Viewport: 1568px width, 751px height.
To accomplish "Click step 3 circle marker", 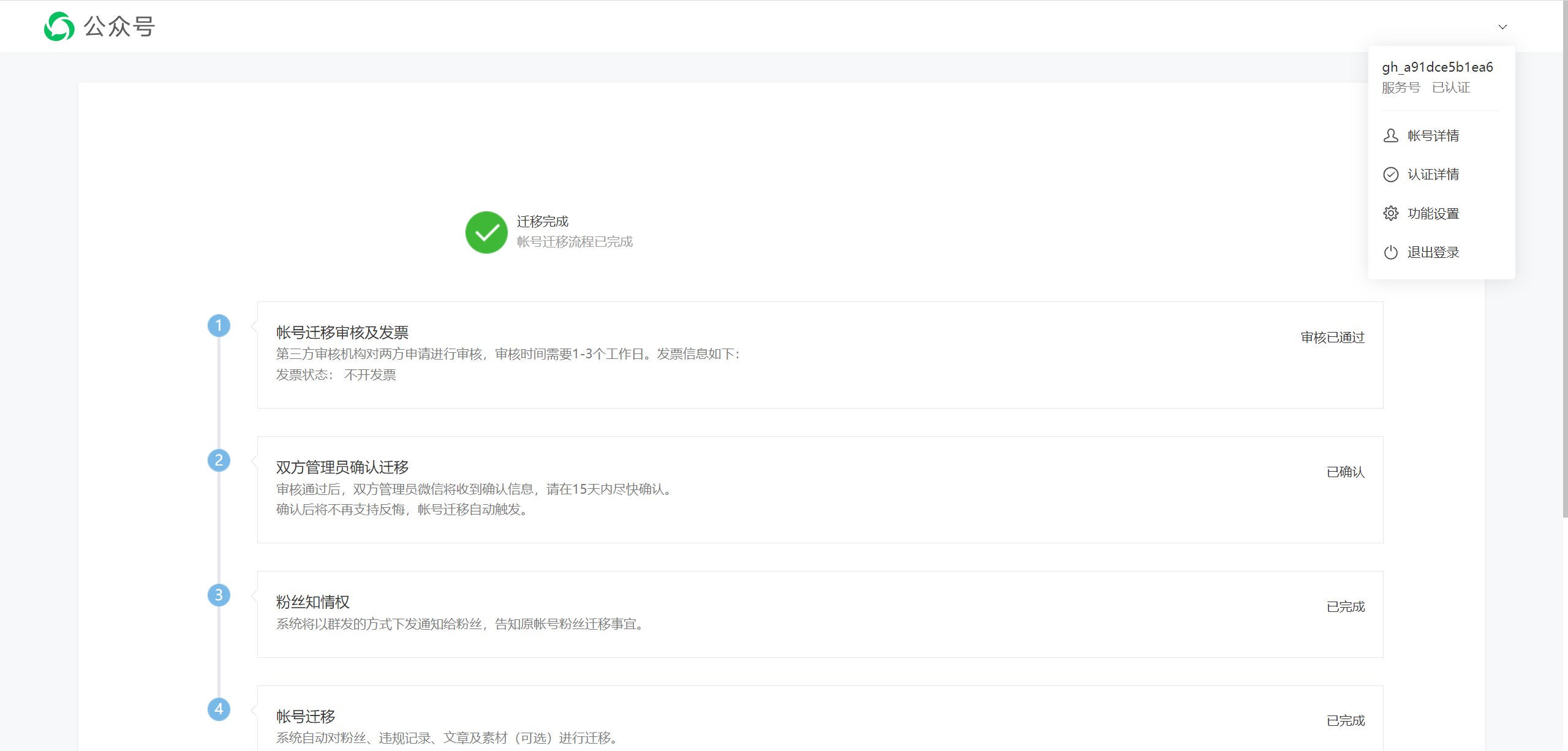I will coord(219,595).
